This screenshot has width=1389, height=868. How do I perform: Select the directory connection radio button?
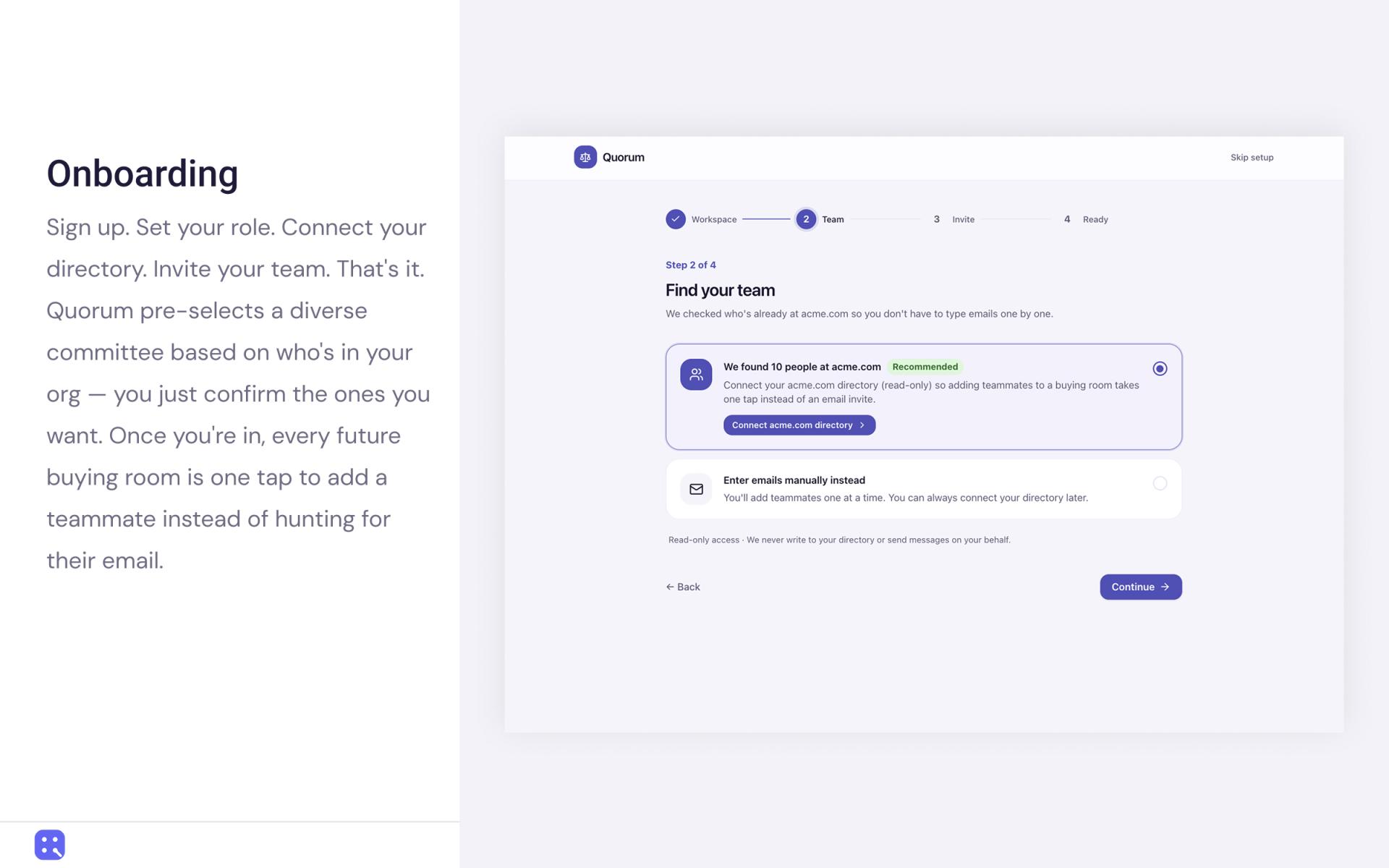click(x=1160, y=369)
